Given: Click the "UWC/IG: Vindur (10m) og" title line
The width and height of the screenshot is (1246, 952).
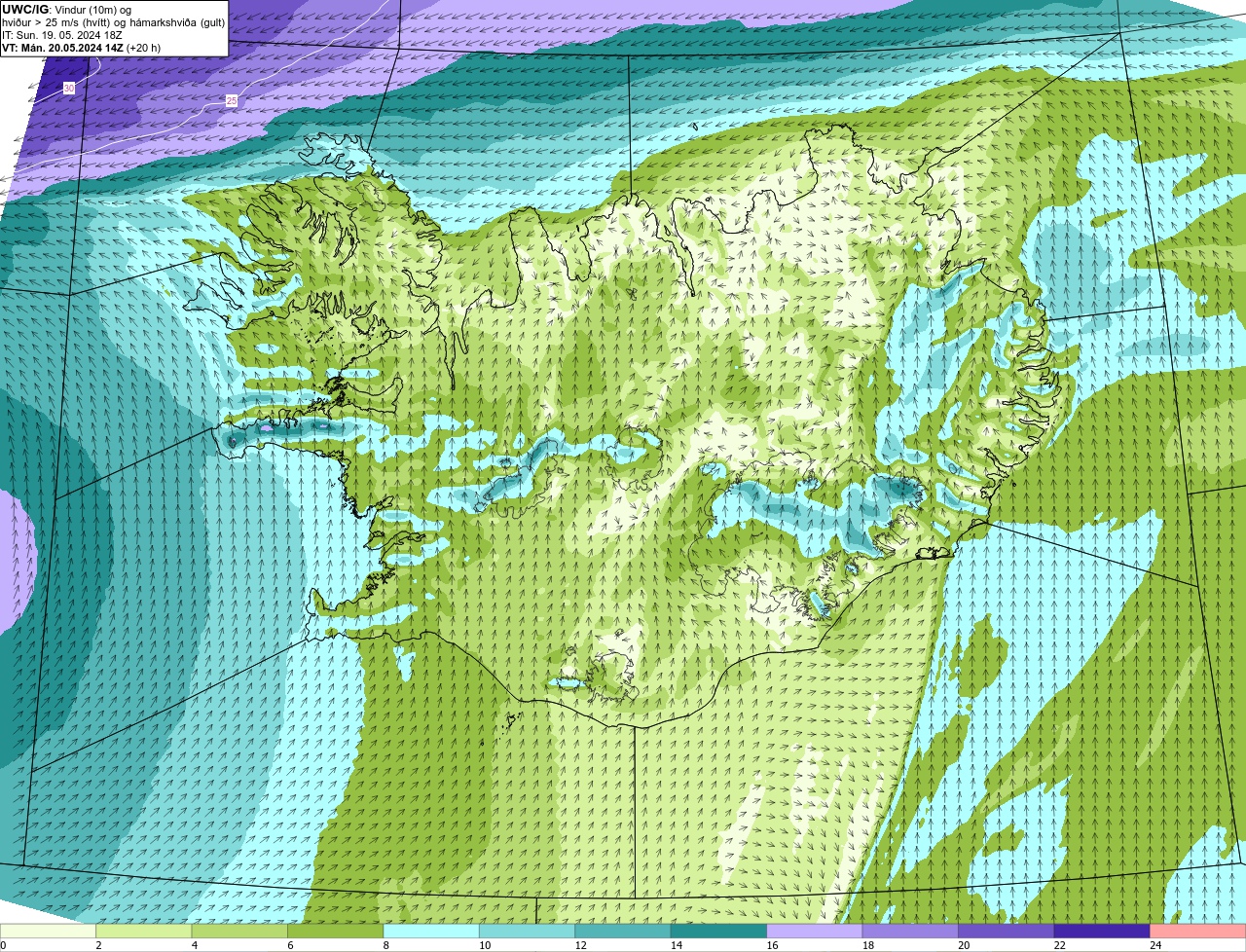Looking at the screenshot, I should (66, 9).
